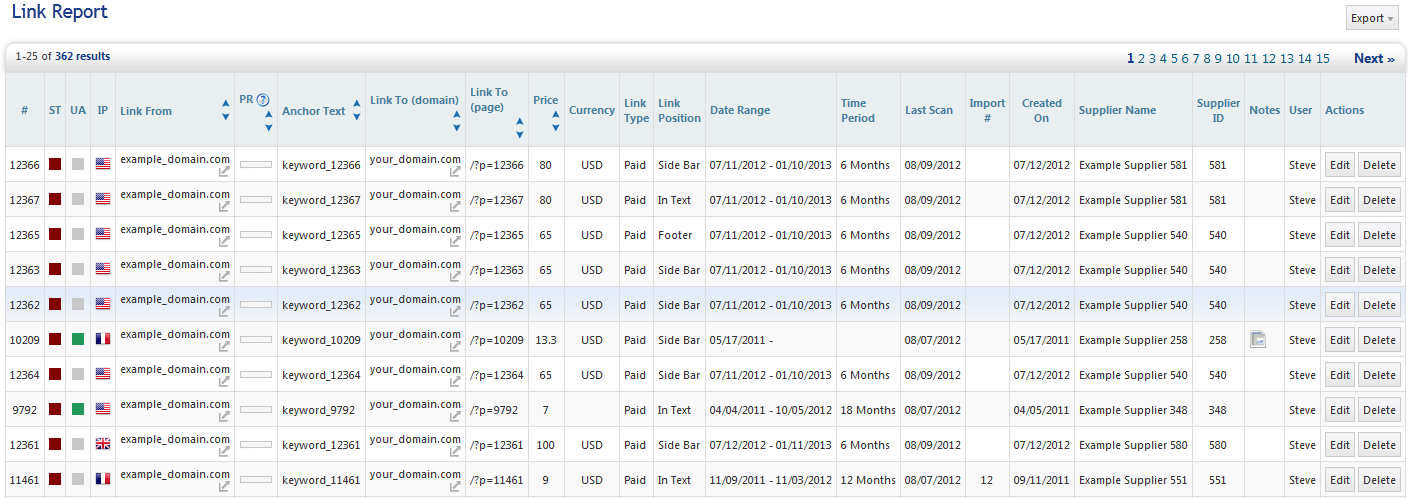Screen dimensions: 1408x498
Task: Delete the link entry 11461
Action: (x=1379, y=480)
